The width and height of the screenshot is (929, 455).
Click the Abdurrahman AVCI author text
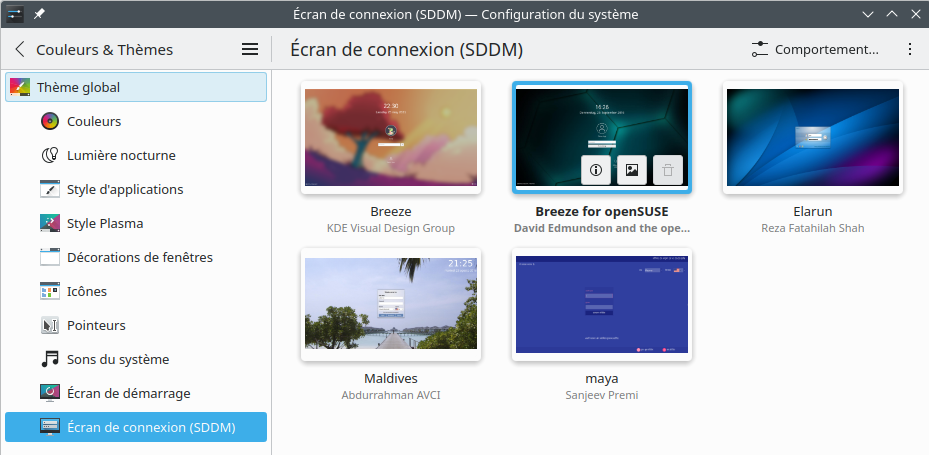pos(391,395)
